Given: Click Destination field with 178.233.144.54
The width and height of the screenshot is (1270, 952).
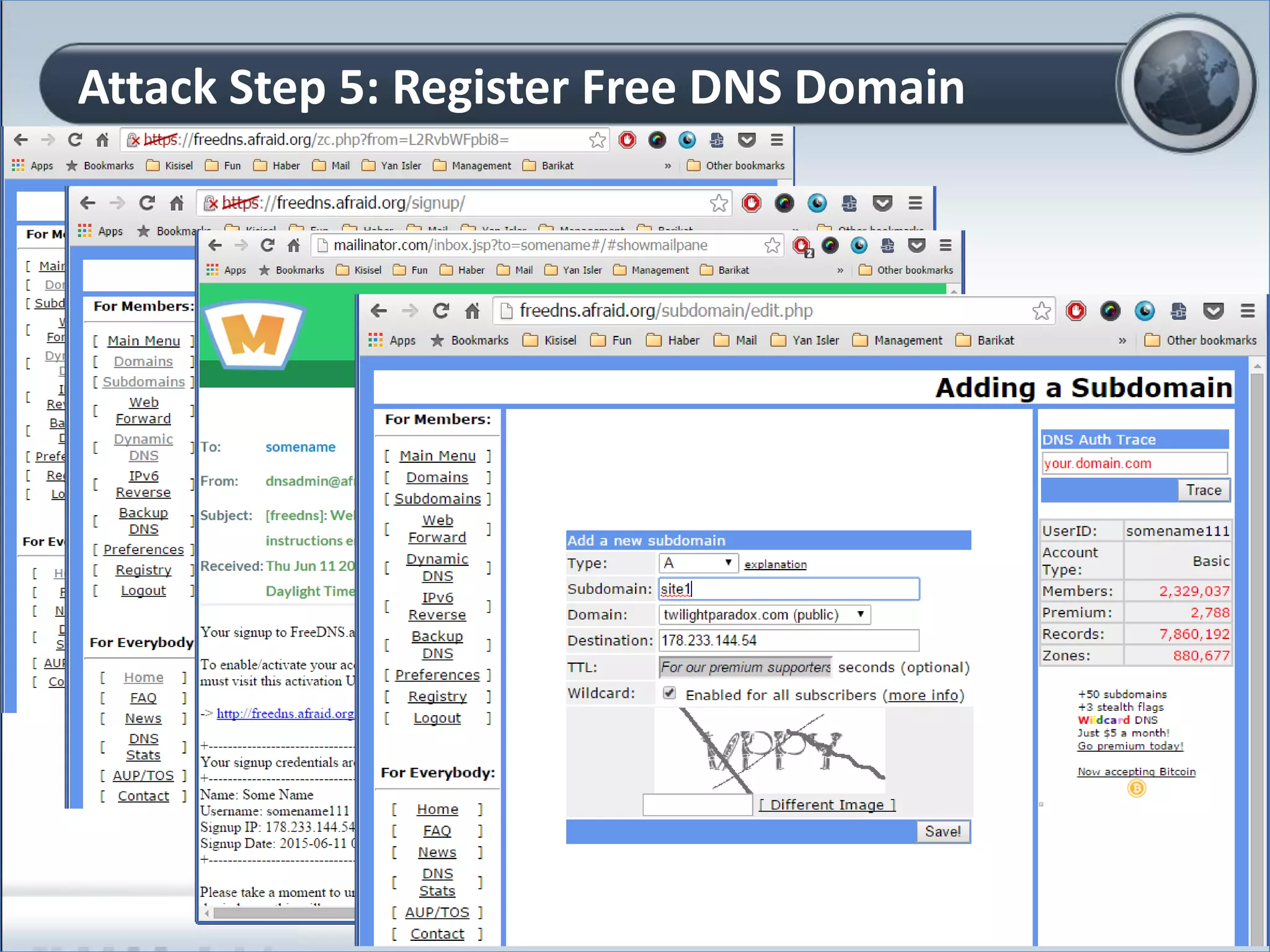Looking at the screenshot, I should click(789, 641).
